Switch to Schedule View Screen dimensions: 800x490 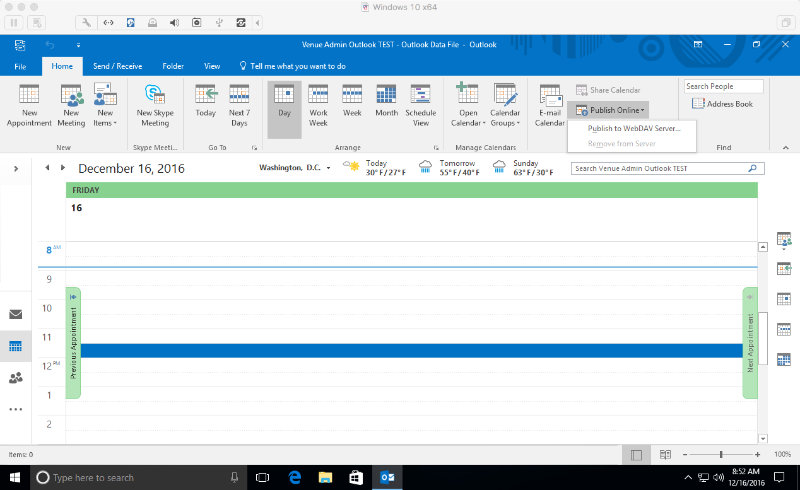(x=420, y=106)
